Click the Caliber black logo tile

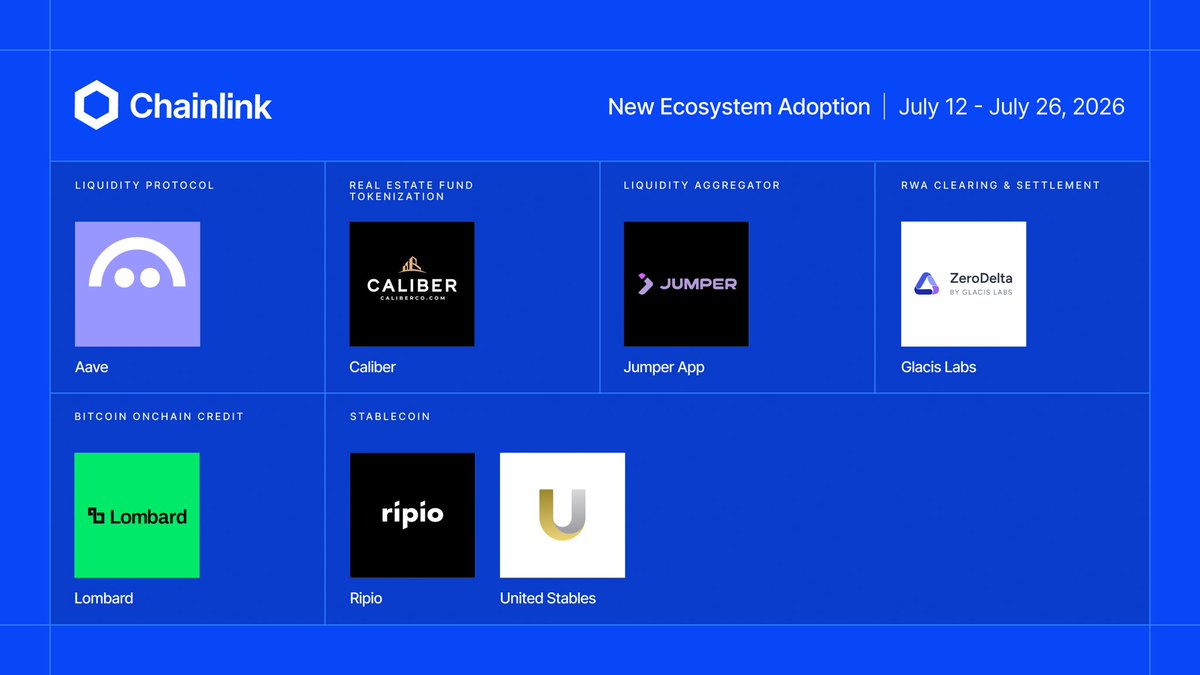[412, 284]
